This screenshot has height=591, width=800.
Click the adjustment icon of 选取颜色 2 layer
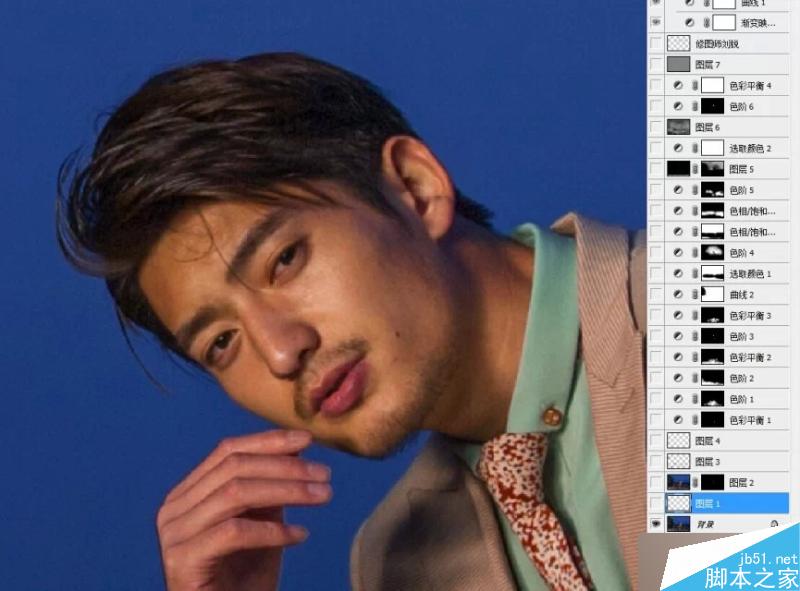[x=678, y=148]
